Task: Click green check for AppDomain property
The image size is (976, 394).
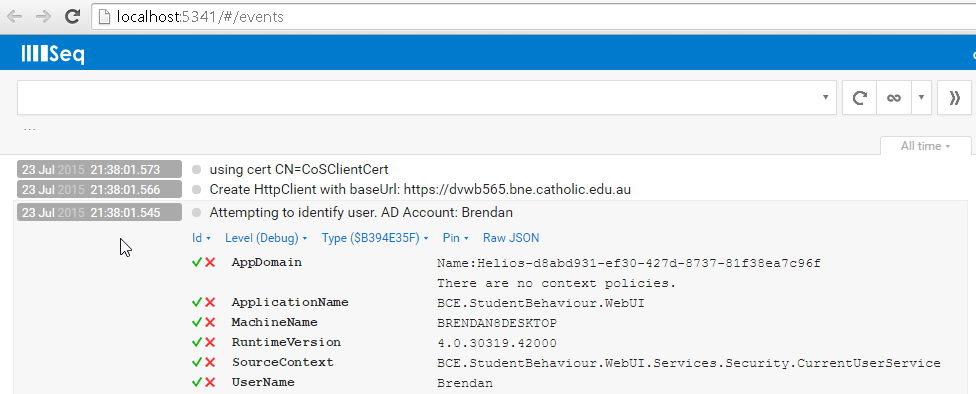Action: coord(197,263)
